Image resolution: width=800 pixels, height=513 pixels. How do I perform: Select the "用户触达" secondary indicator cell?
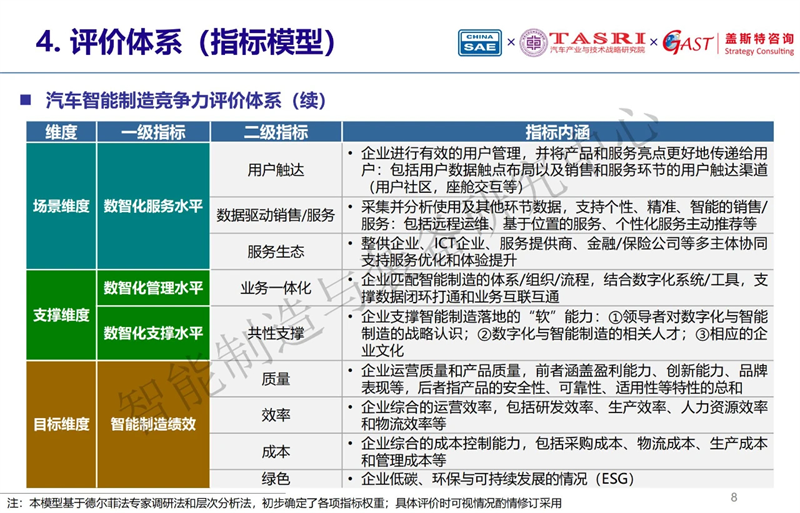point(276,169)
